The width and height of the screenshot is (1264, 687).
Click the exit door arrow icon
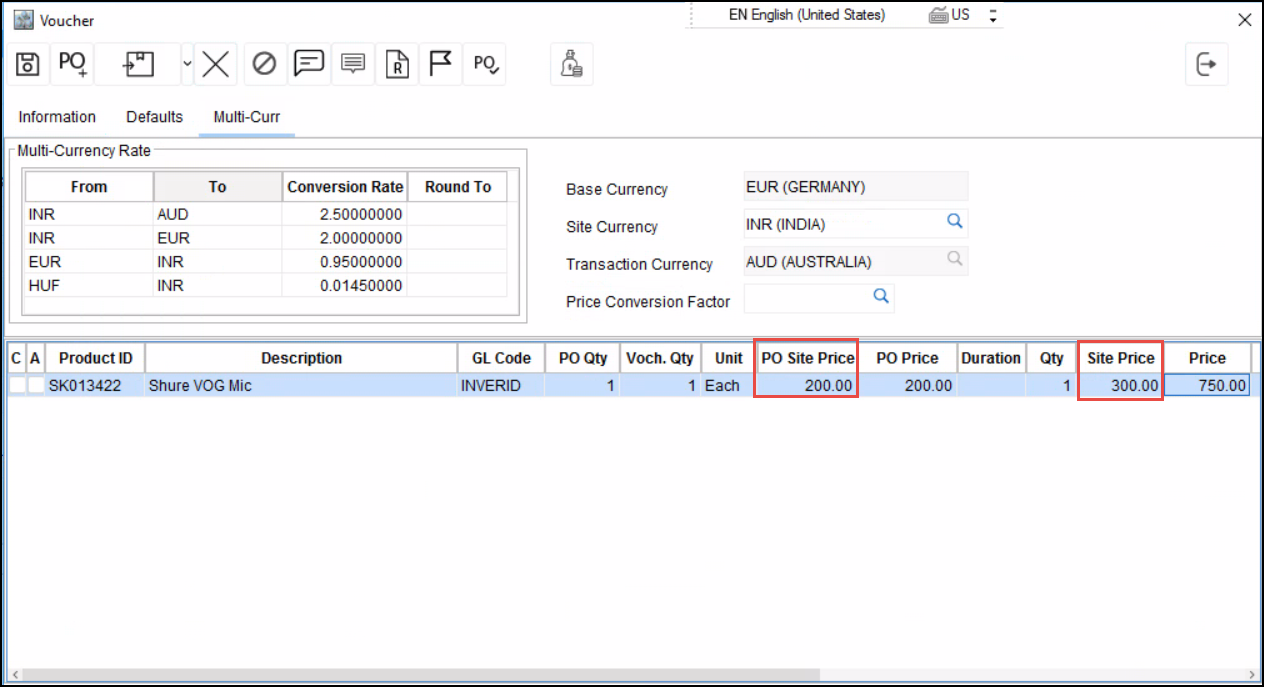[1206, 65]
